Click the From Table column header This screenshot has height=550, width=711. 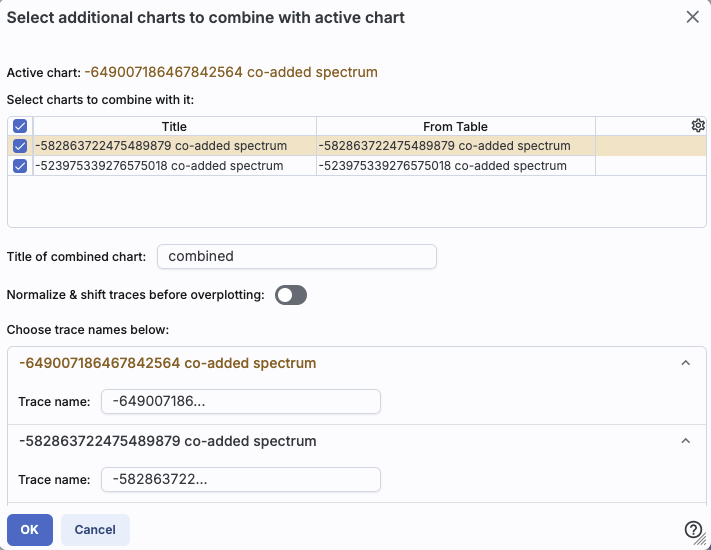pos(455,126)
